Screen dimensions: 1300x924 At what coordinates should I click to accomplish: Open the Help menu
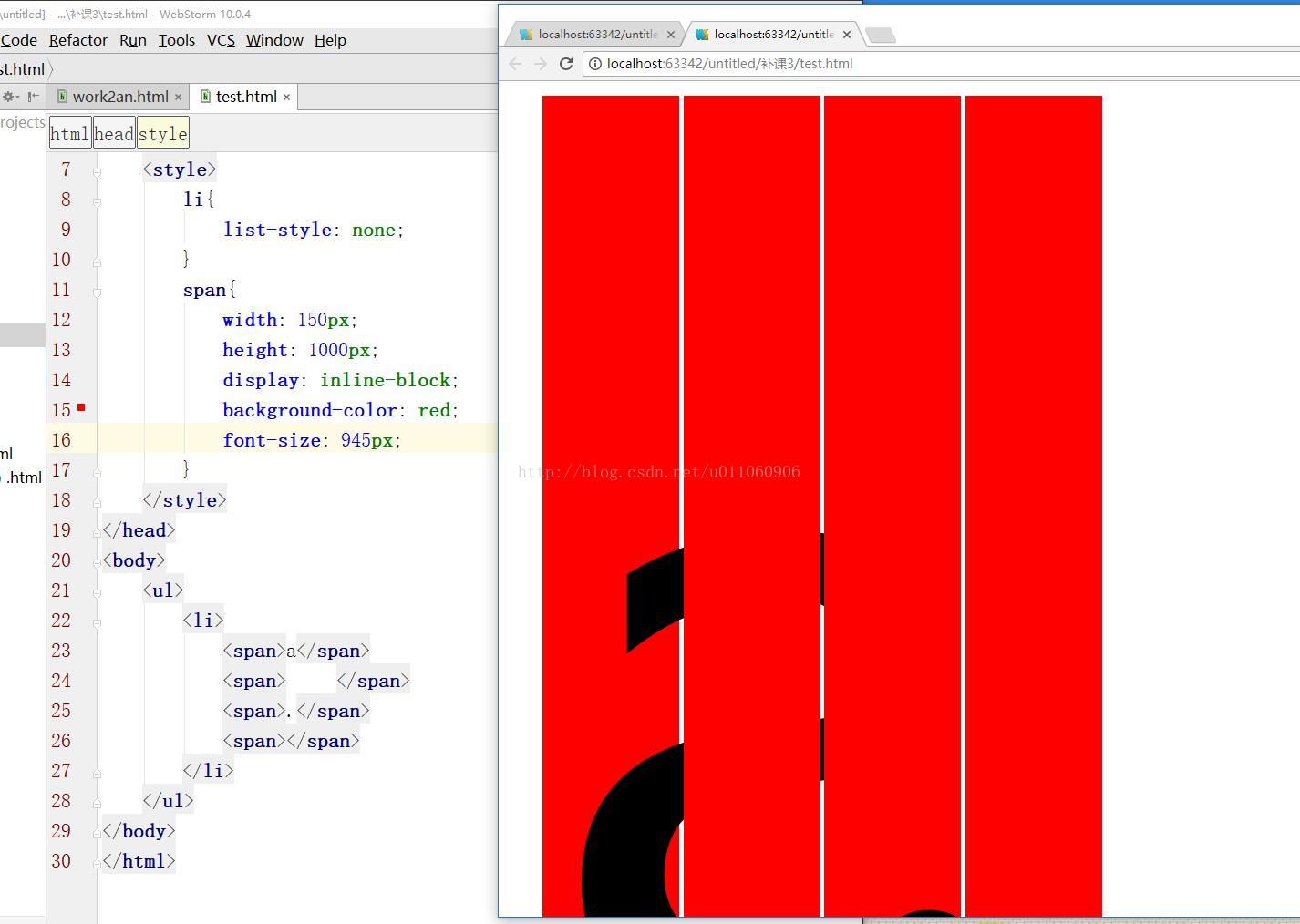click(330, 40)
